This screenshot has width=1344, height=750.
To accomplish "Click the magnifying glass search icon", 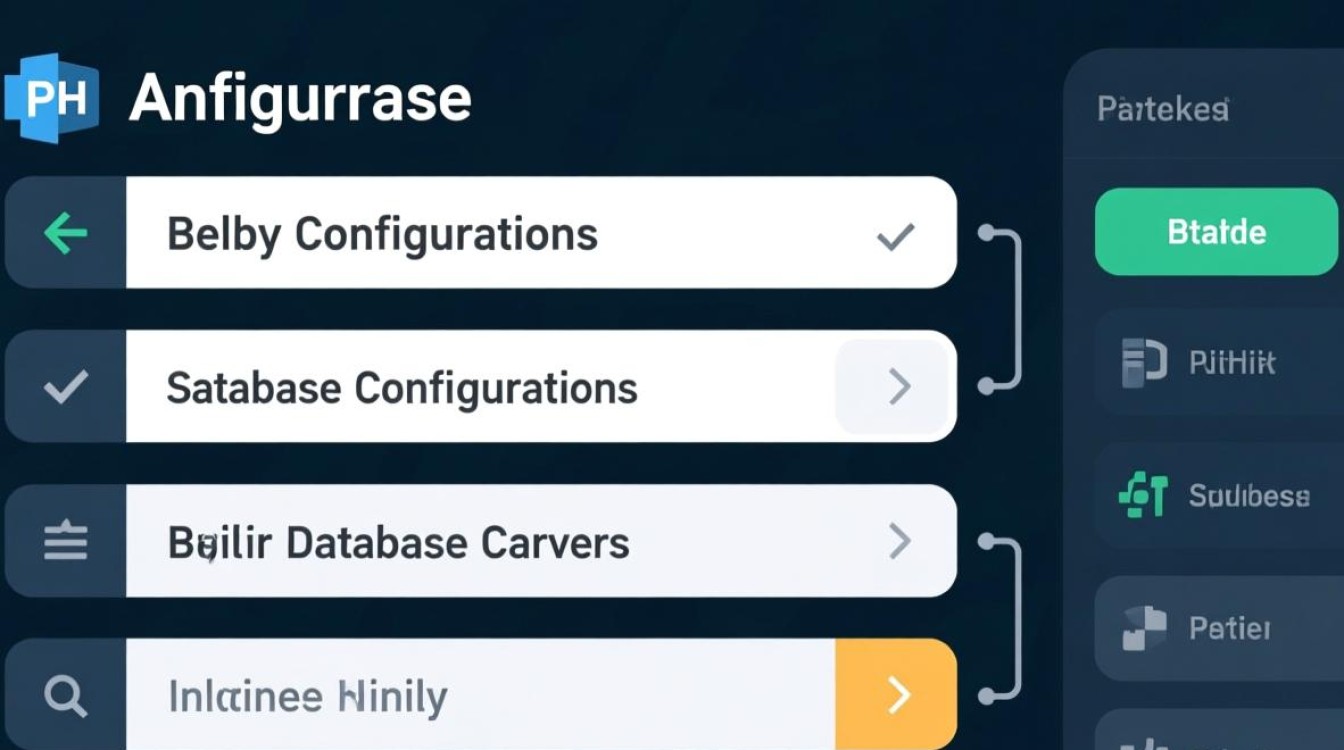I will 66,696.
